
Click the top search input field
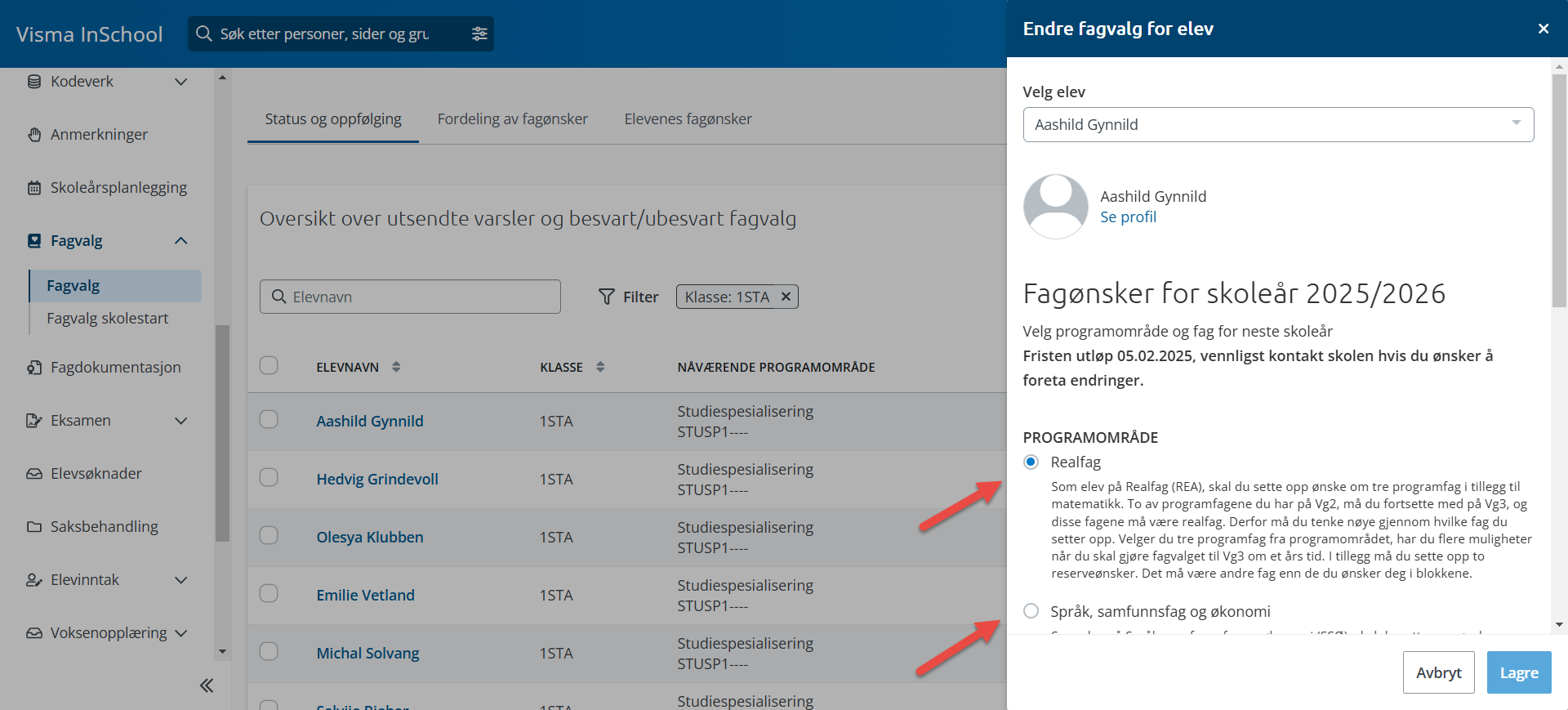pyautogui.click(x=341, y=33)
